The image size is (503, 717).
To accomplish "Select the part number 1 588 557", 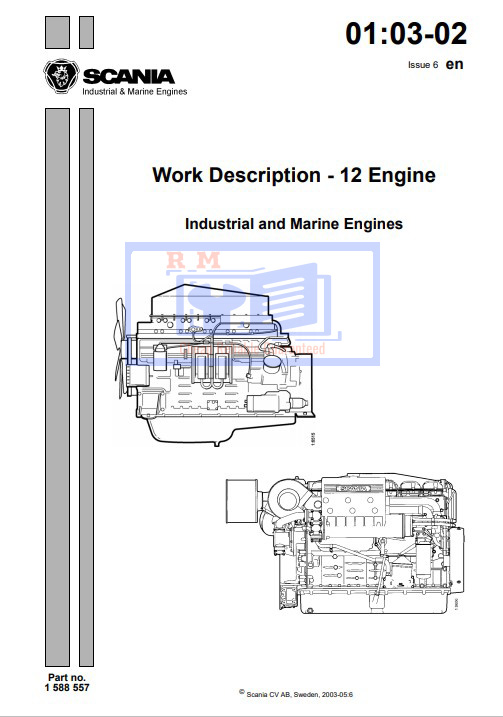I will tap(67, 687).
